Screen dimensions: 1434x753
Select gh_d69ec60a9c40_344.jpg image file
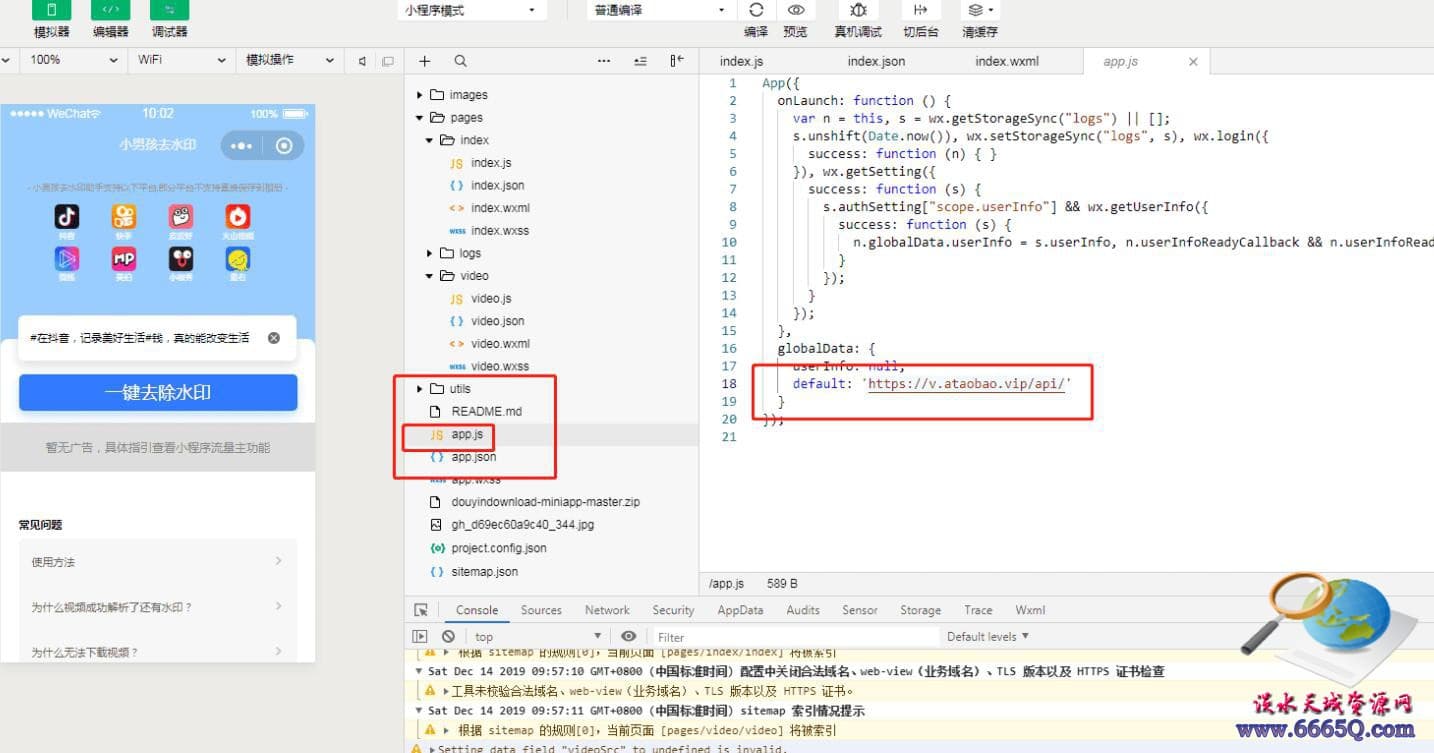[x=523, y=525]
